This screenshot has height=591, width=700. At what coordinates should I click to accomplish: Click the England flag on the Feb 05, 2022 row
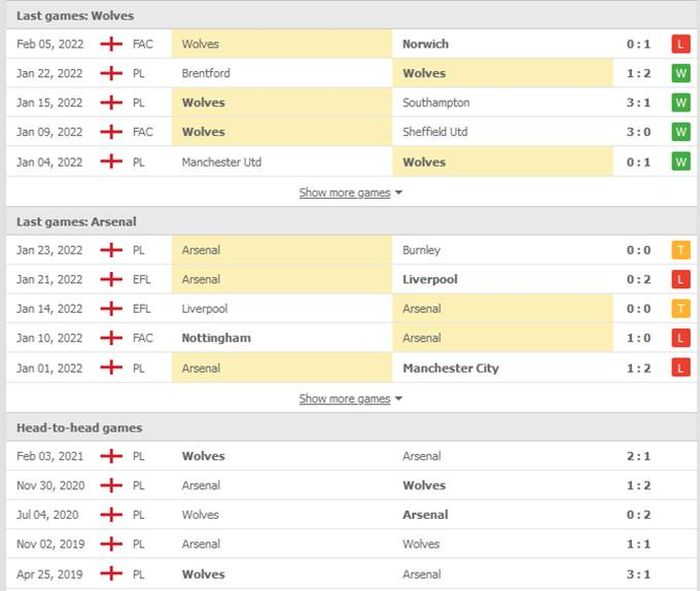pos(111,44)
